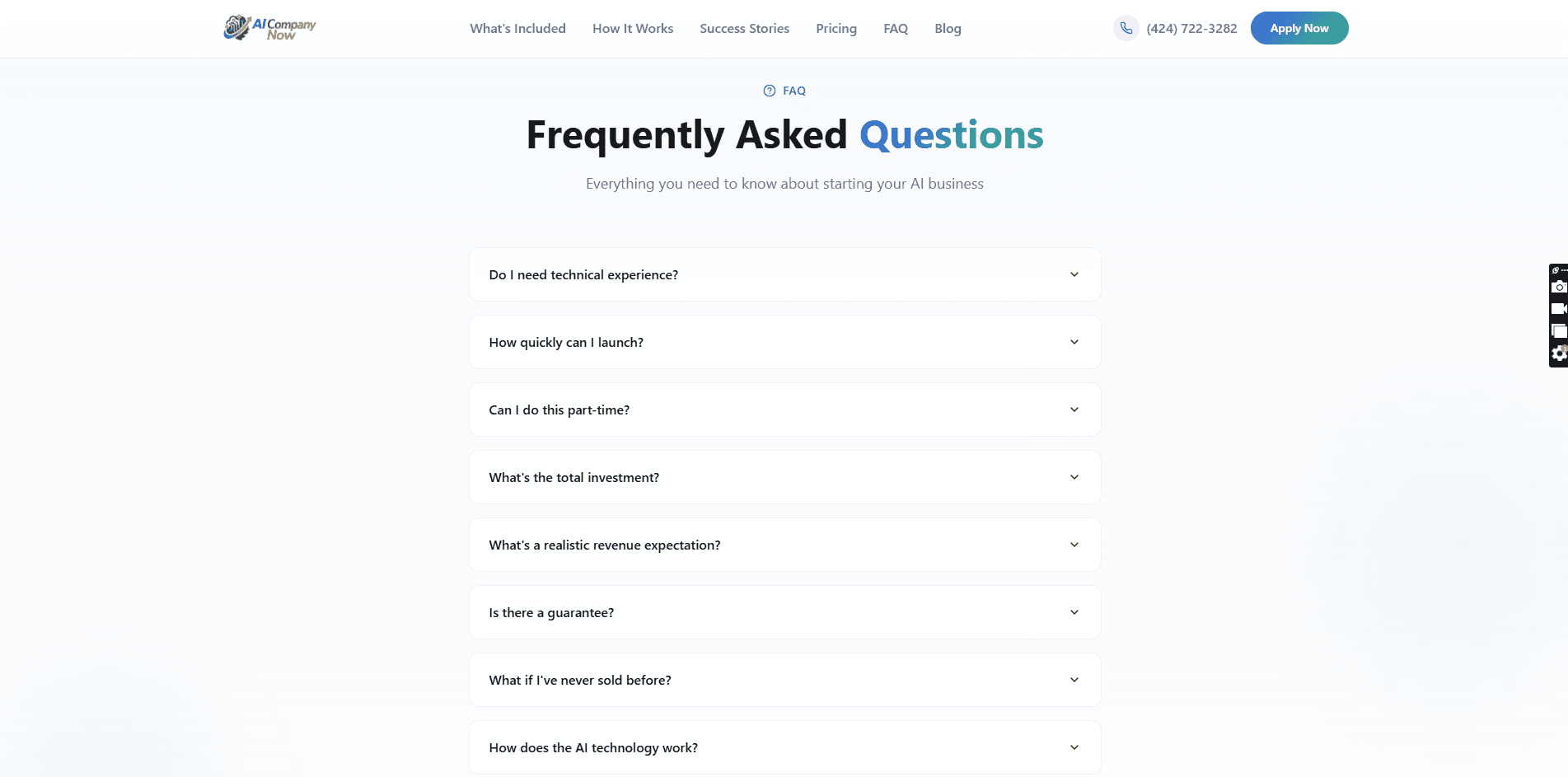The height and width of the screenshot is (777, 1568).
Task: Expand 'What's the total investment?'
Action: tap(784, 477)
